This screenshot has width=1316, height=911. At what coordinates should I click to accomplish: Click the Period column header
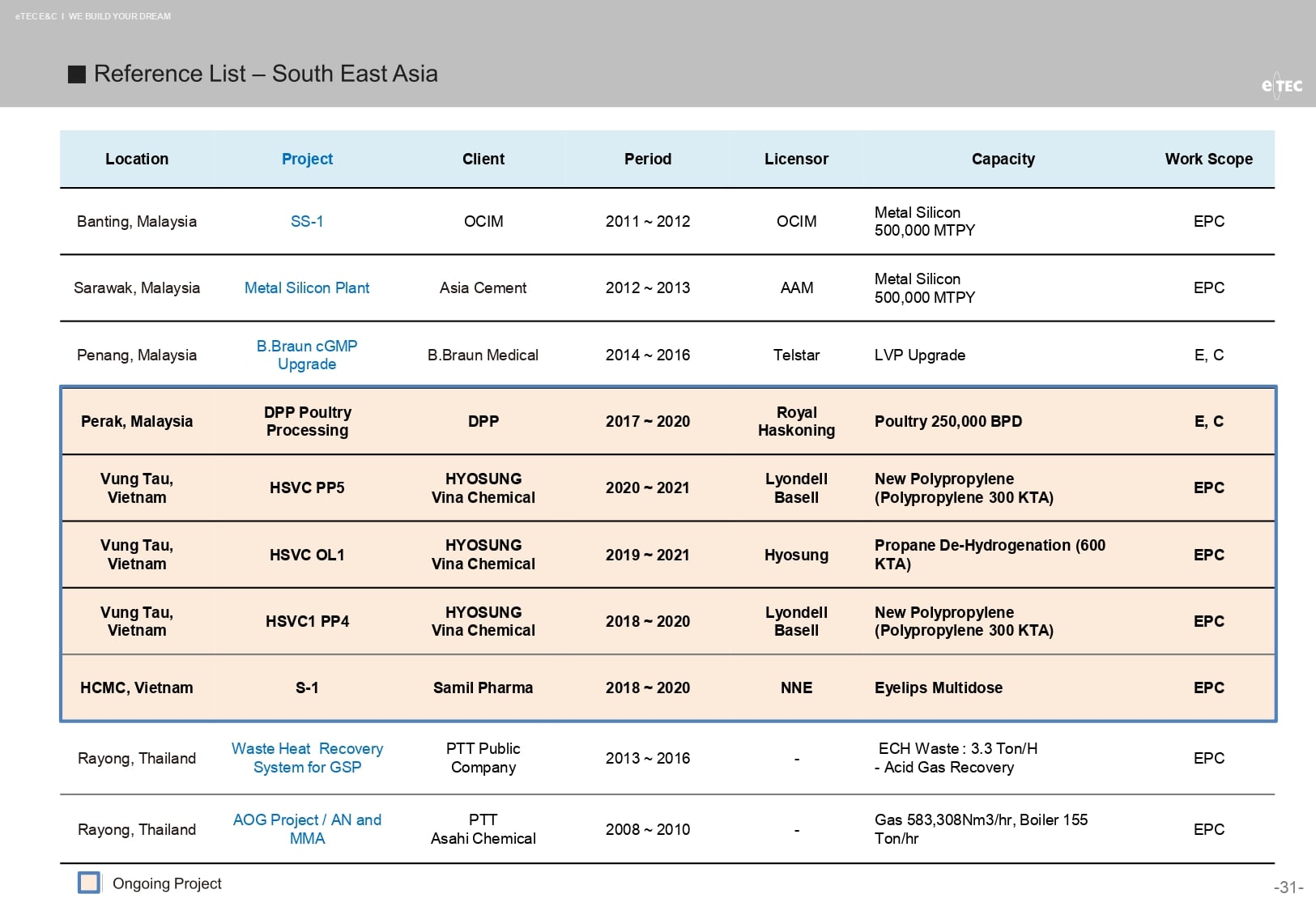click(648, 159)
